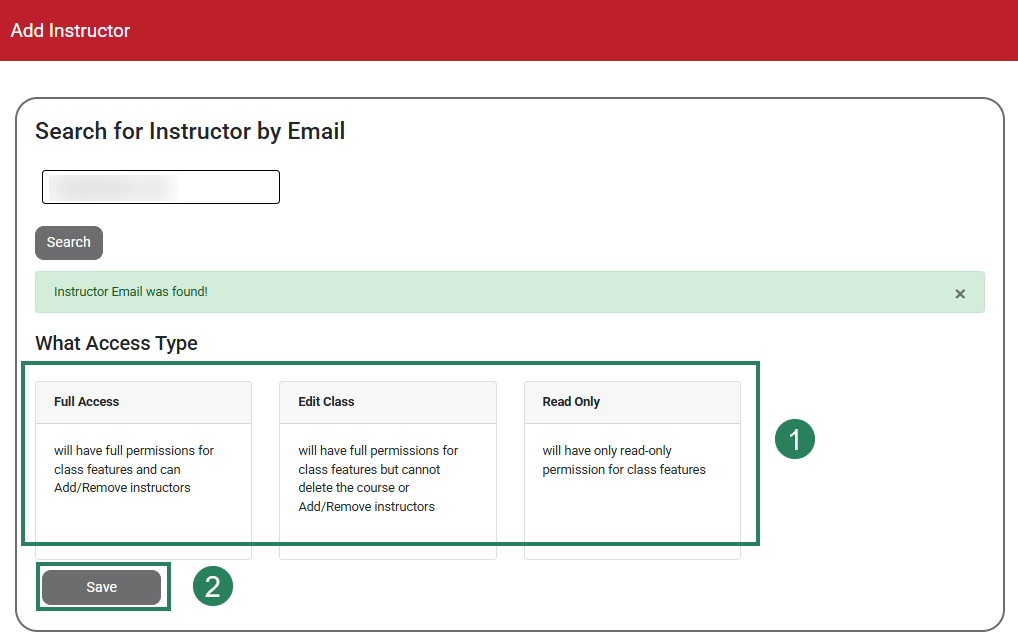This screenshot has width=1018, height=641.
Task: Click the 'Search for Instructor by Email' heading
Action: point(190,131)
